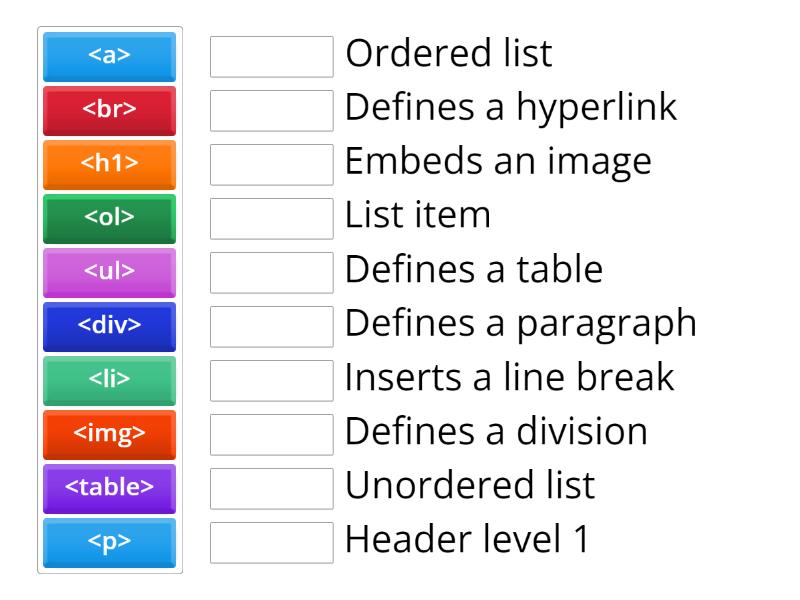Click the purple <ul> tag tile

109,273
